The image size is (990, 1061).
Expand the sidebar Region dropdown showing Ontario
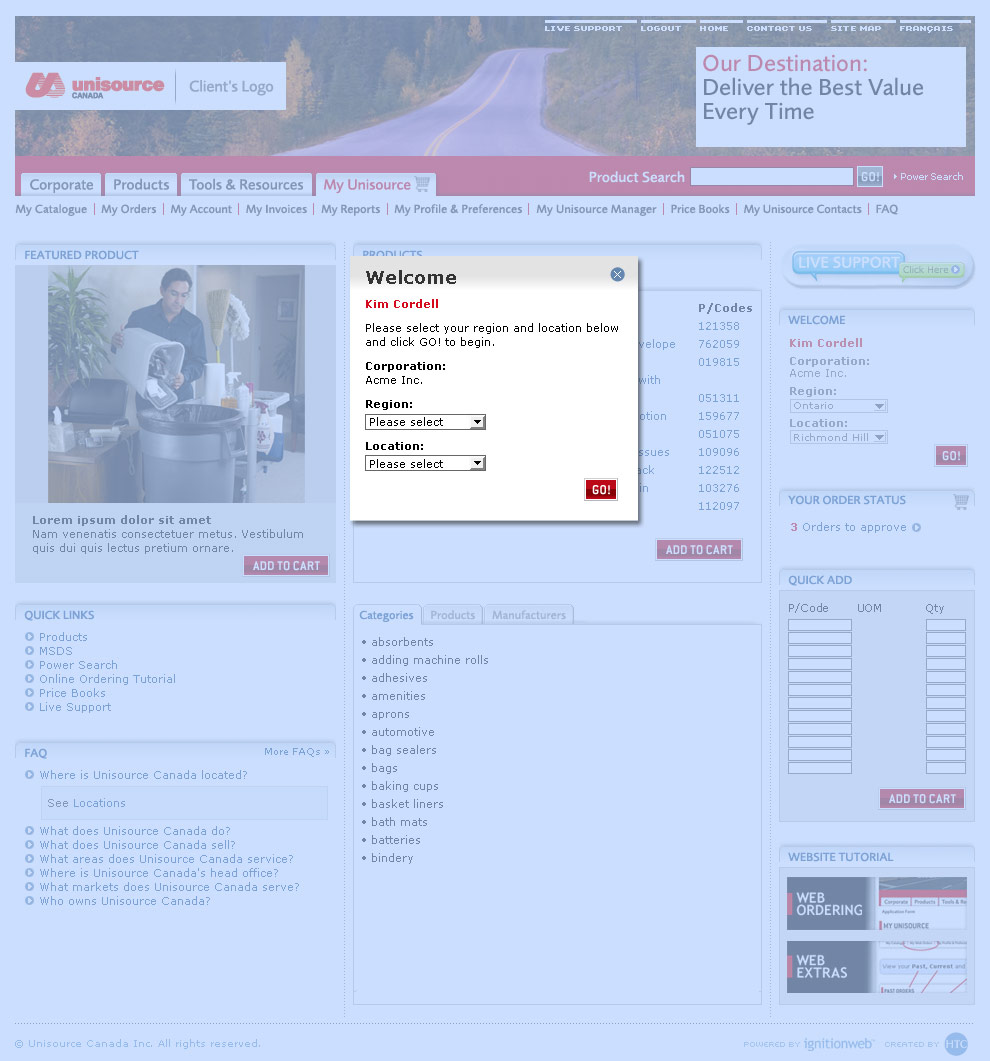click(x=838, y=406)
